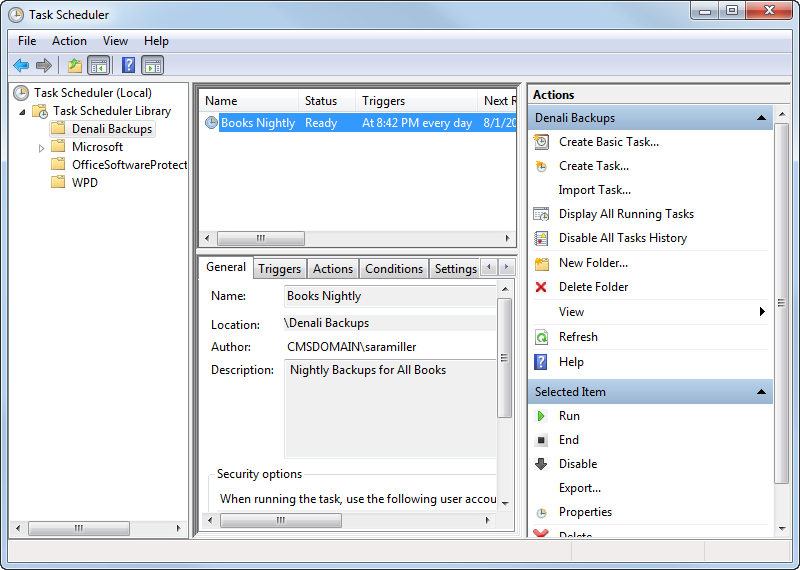800x570 pixels.
Task: Click the Description box text area
Action: click(x=390, y=409)
